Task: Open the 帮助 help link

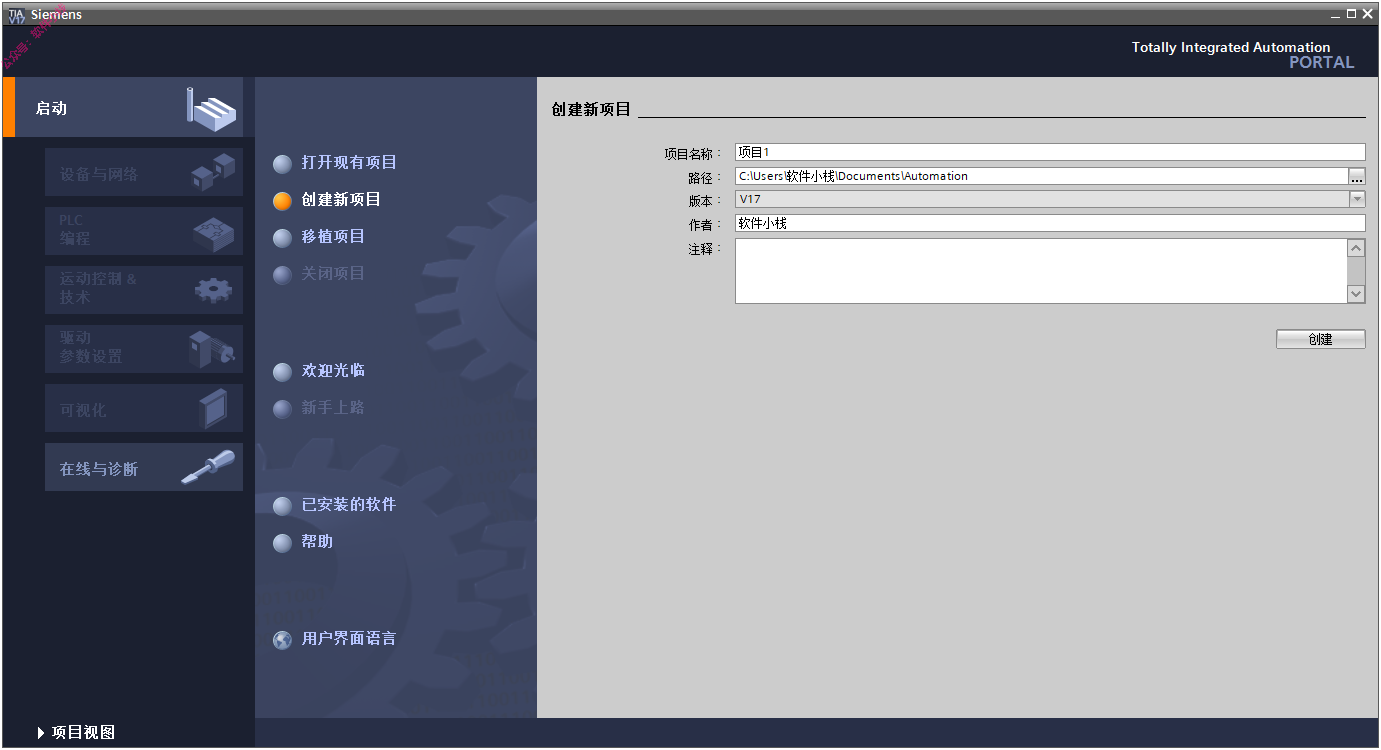Action: pos(317,541)
